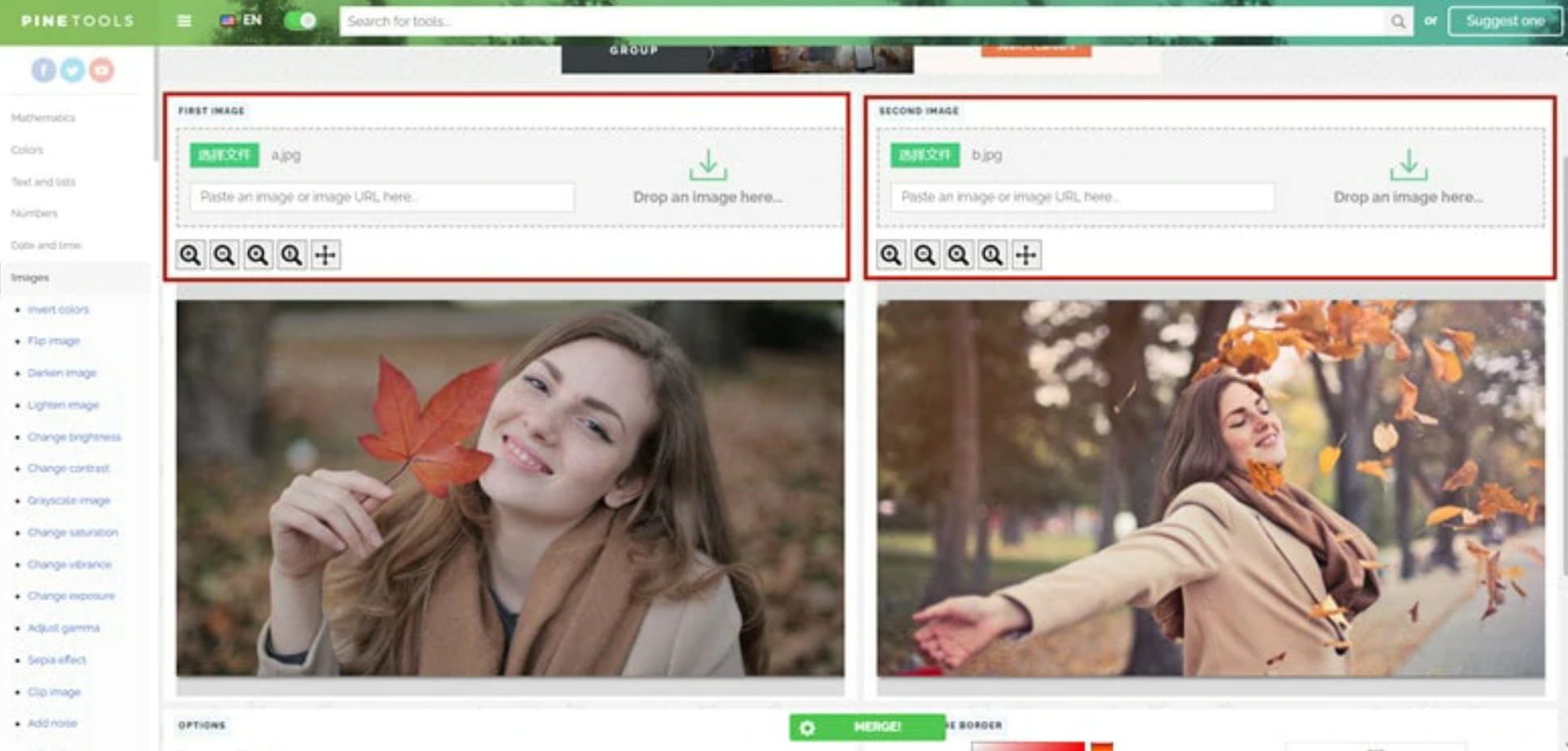
Task: Select the pan tool under the first image
Action: 325,255
